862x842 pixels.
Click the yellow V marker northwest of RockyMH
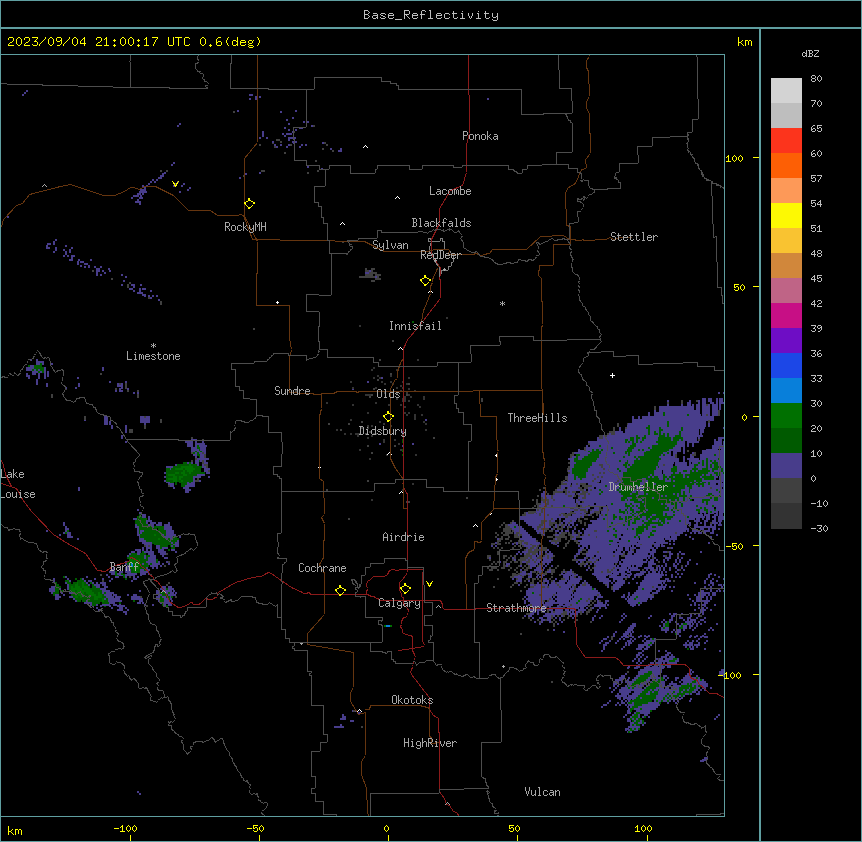pyautogui.click(x=175, y=184)
